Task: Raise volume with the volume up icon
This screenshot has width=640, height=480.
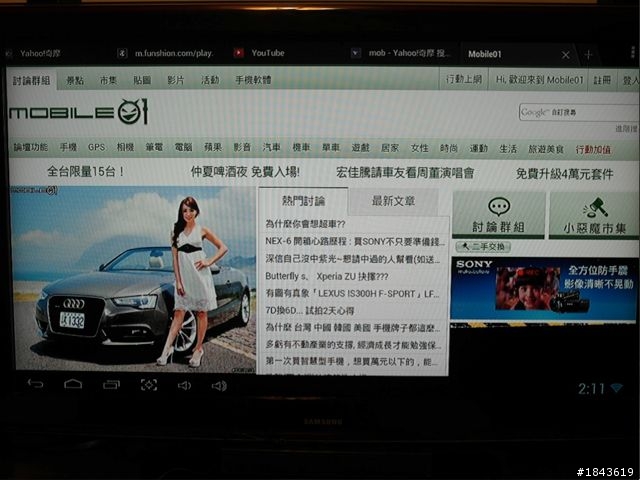Action: (x=219, y=386)
